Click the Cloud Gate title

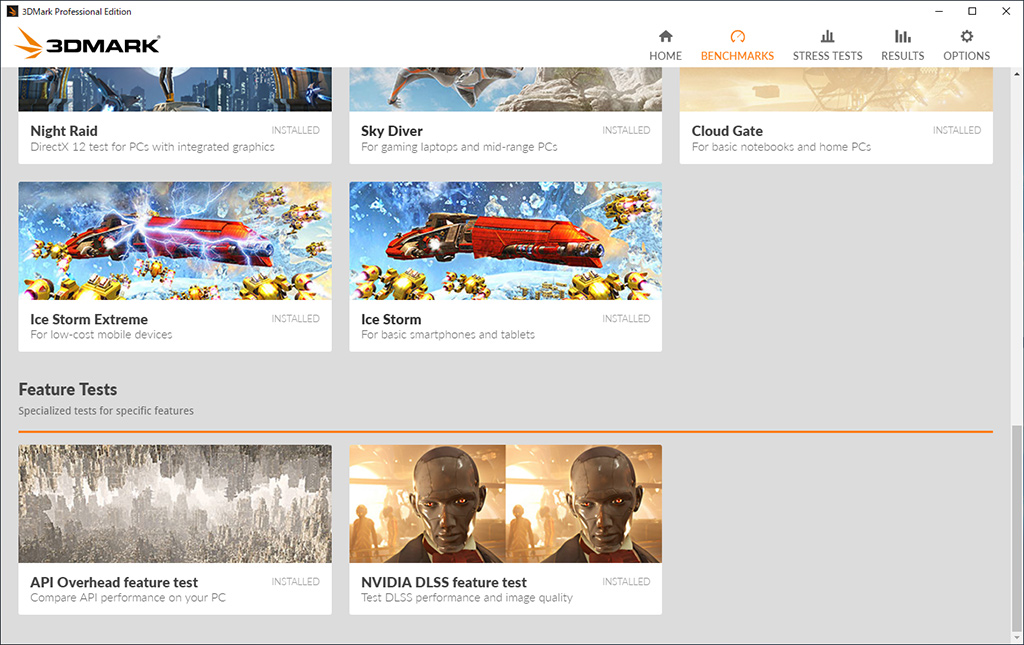[x=727, y=131]
